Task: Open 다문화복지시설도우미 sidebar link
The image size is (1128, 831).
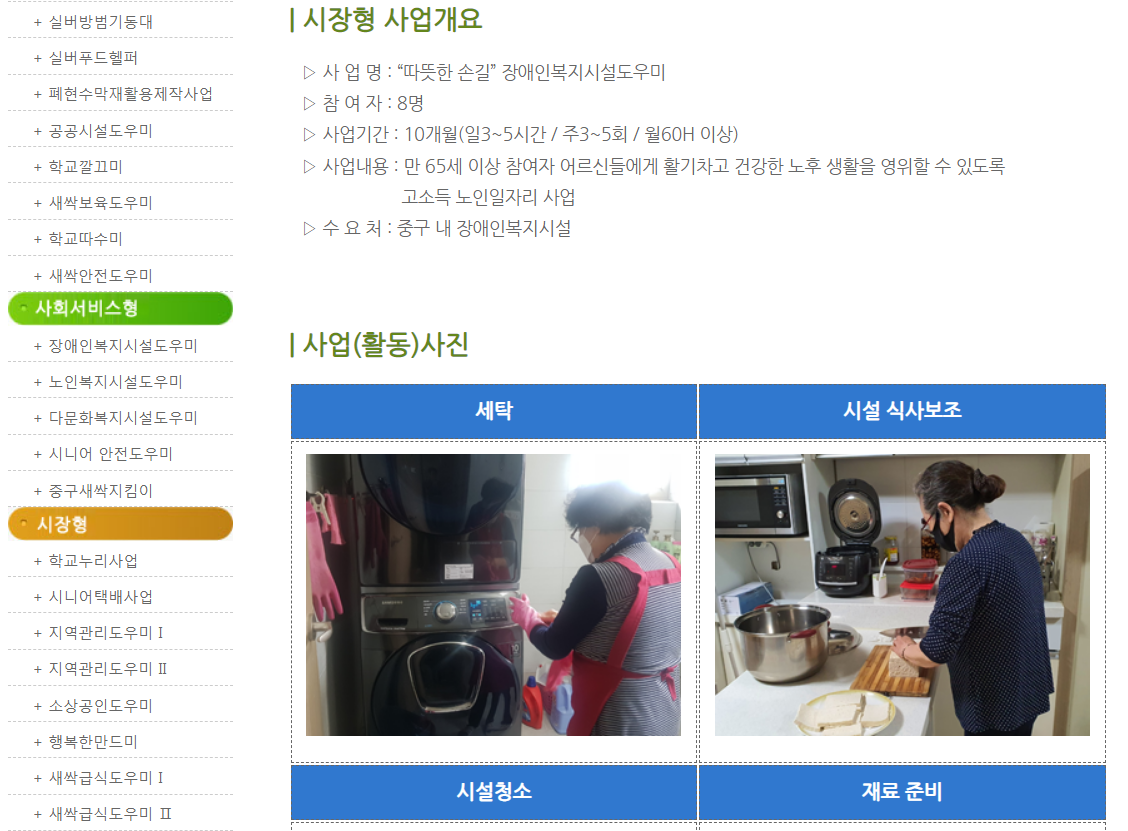Action: (x=123, y=418)
